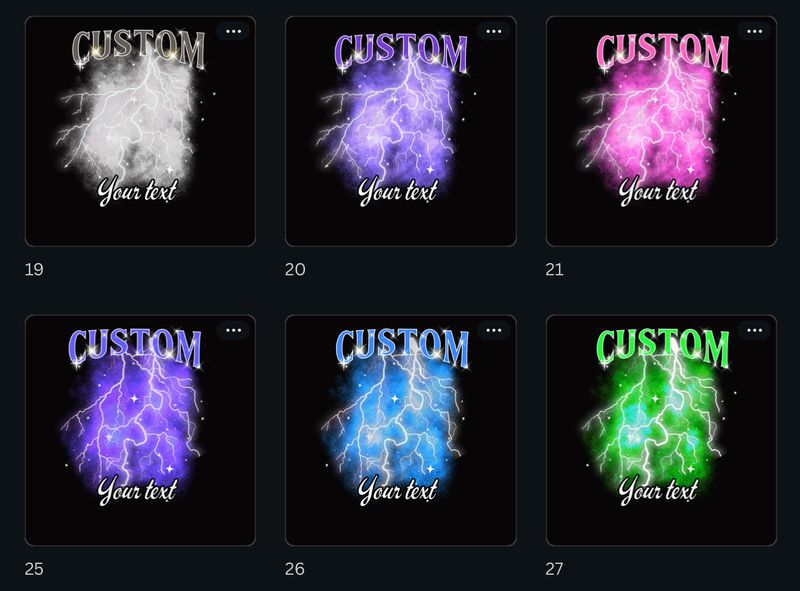The width and height of the screenshot is (800, 591).
Task: Click 'Your text' on the green design
Action: click(658, 491)
